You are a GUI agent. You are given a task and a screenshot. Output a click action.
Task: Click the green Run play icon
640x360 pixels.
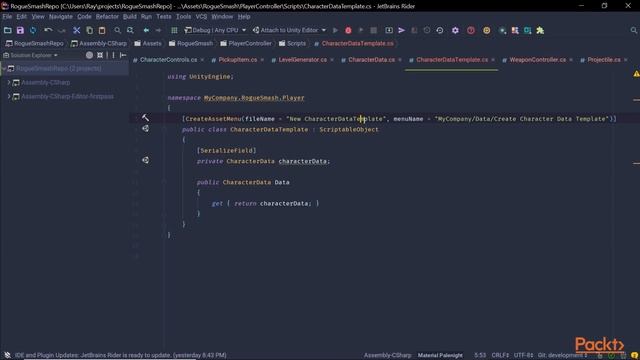coord(335,30)
